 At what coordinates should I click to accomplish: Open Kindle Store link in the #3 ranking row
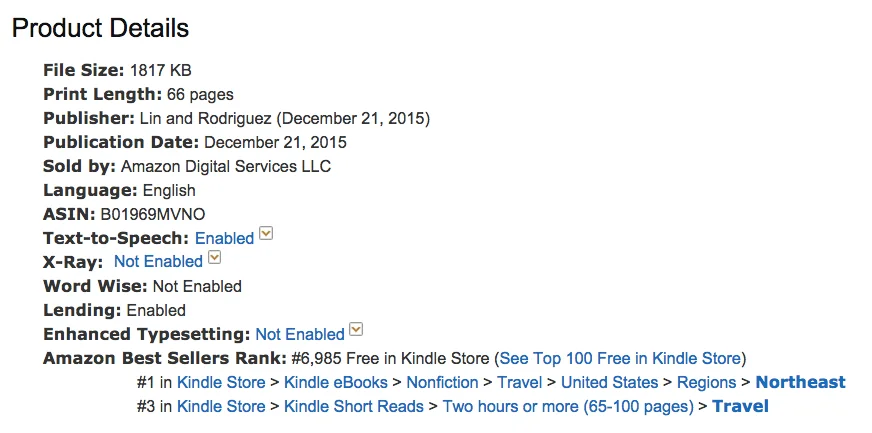[221, 406]
